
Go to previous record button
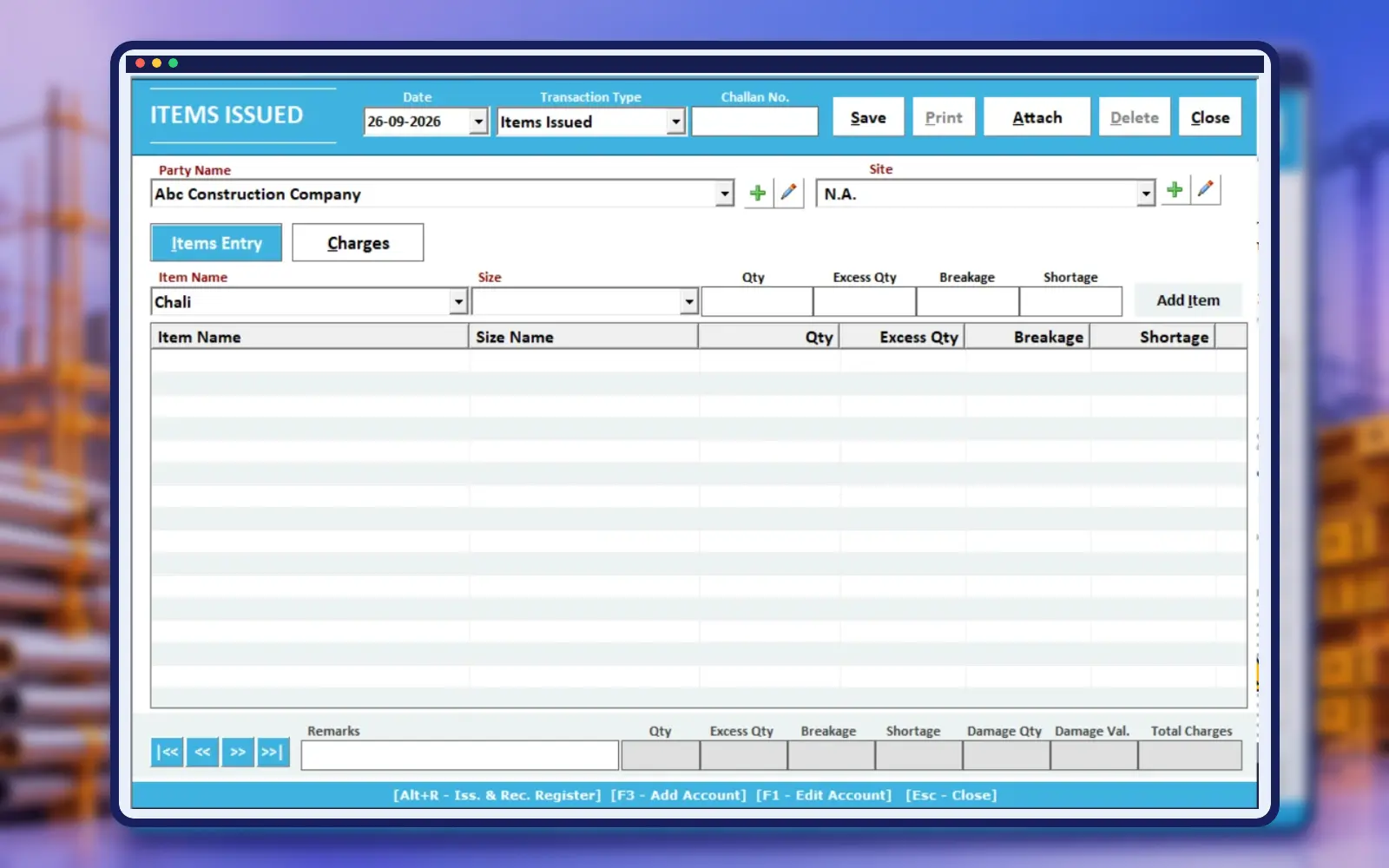(202, 752)
